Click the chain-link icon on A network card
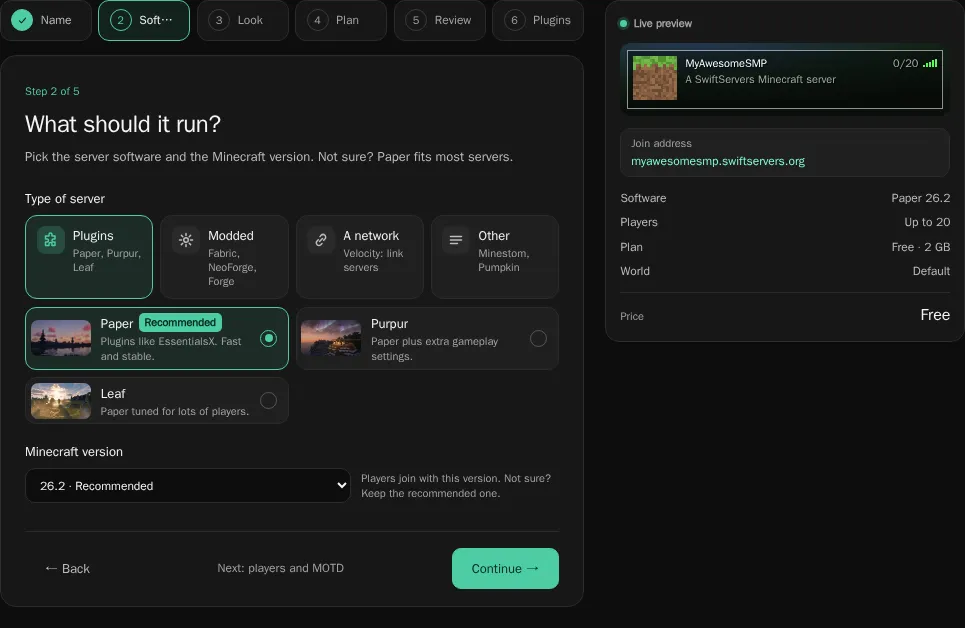965x628 pixels. coord(321,240)
